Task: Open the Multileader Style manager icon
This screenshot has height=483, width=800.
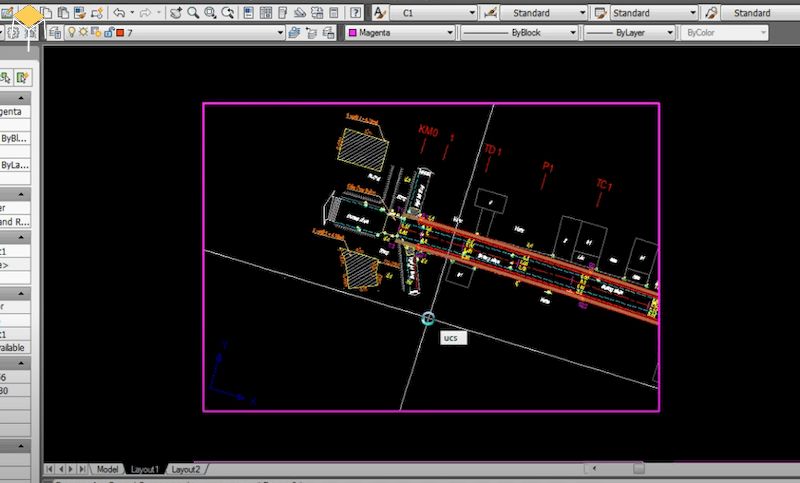Action: pos(711,12)
